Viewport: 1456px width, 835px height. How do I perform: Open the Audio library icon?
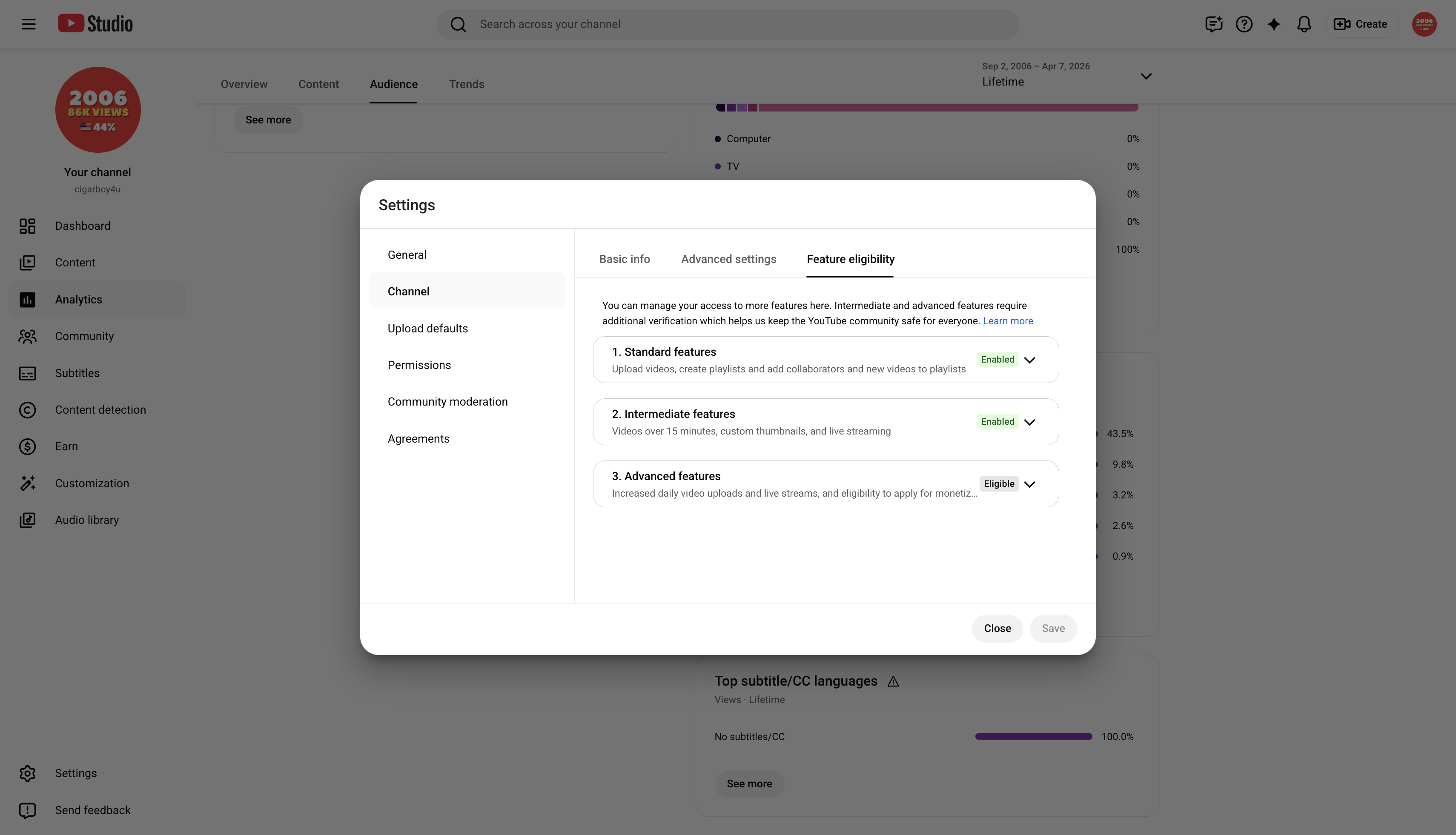(x=28, y=520)
